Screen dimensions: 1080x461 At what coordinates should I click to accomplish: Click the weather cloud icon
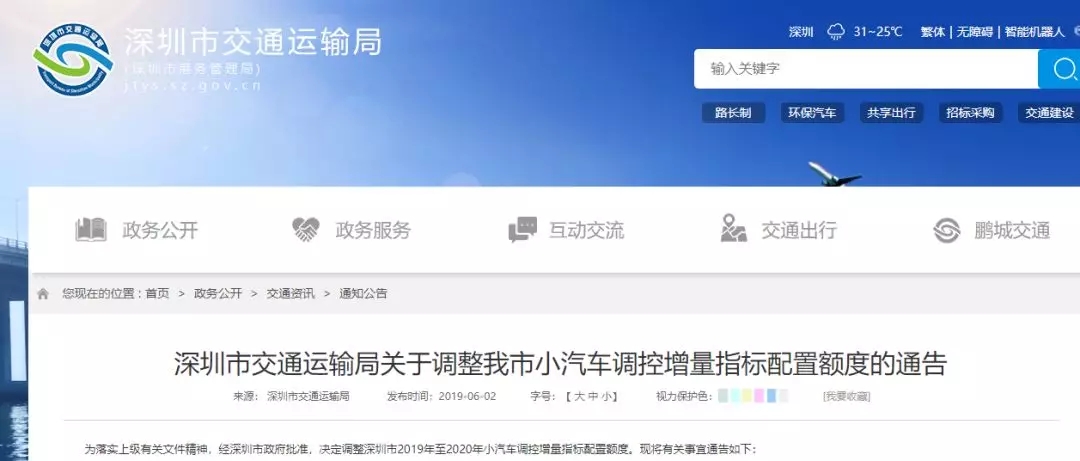[x=836, y=32]
